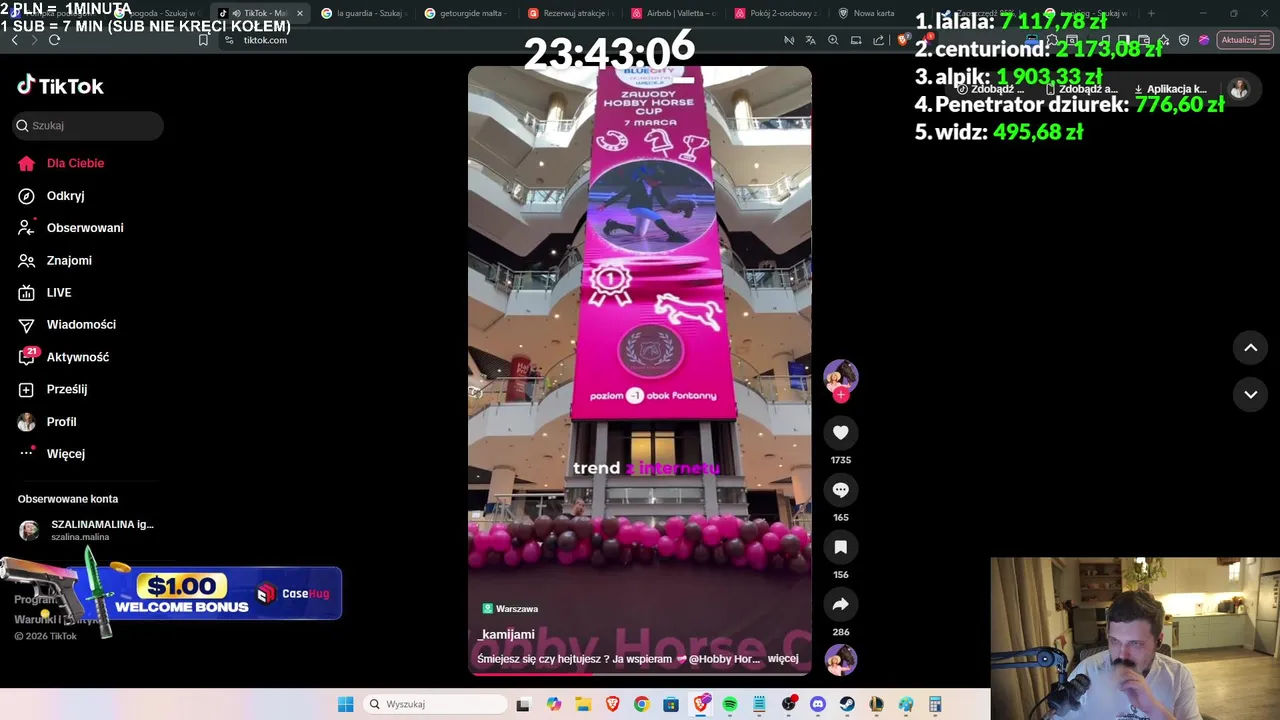1280x720 pixels.
Task: Click the taskbar Wyszukaj search box
Action: 435,704
